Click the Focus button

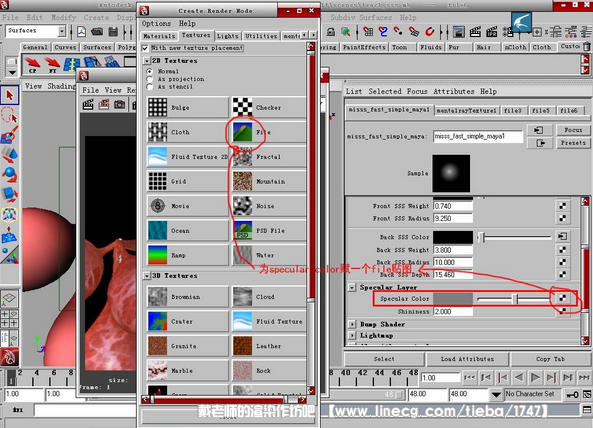pos(573,130)
